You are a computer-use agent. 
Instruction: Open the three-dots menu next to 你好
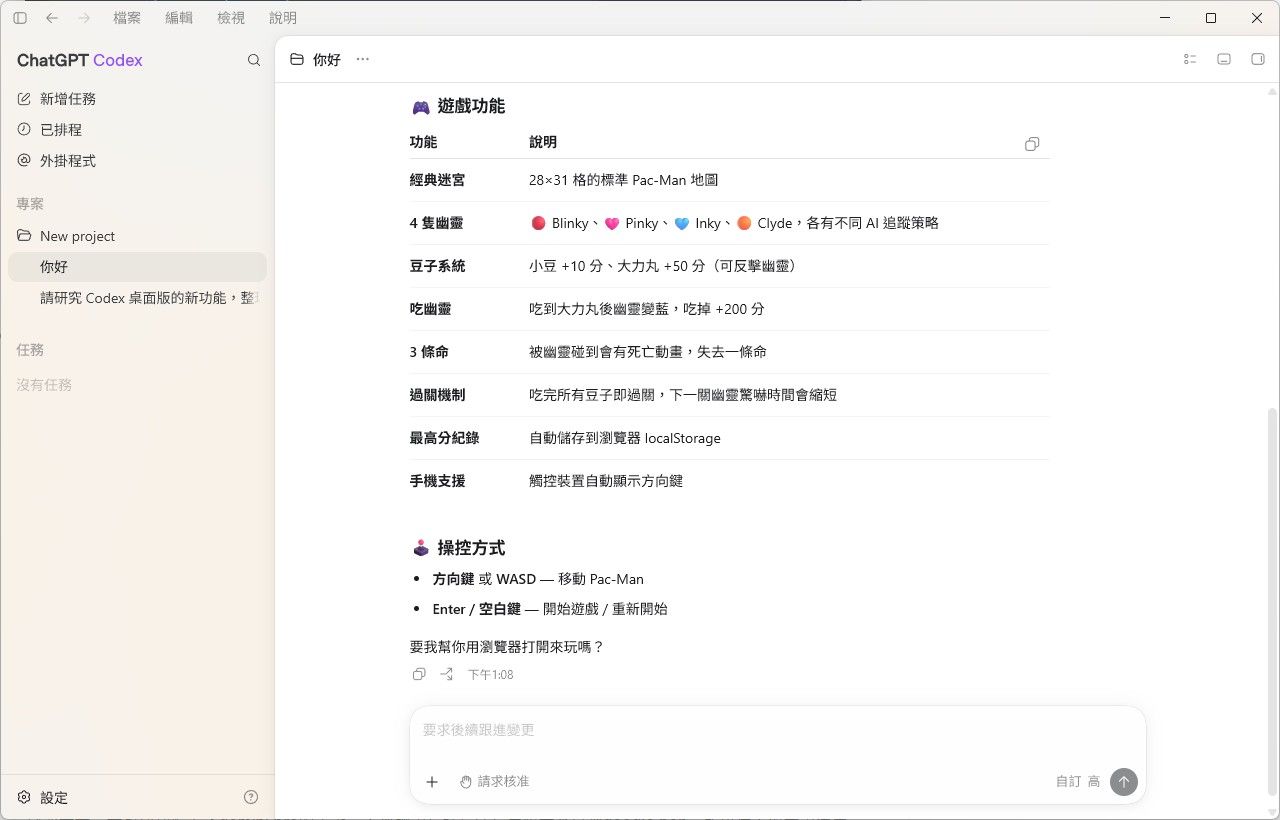click(x=362, y=60)
